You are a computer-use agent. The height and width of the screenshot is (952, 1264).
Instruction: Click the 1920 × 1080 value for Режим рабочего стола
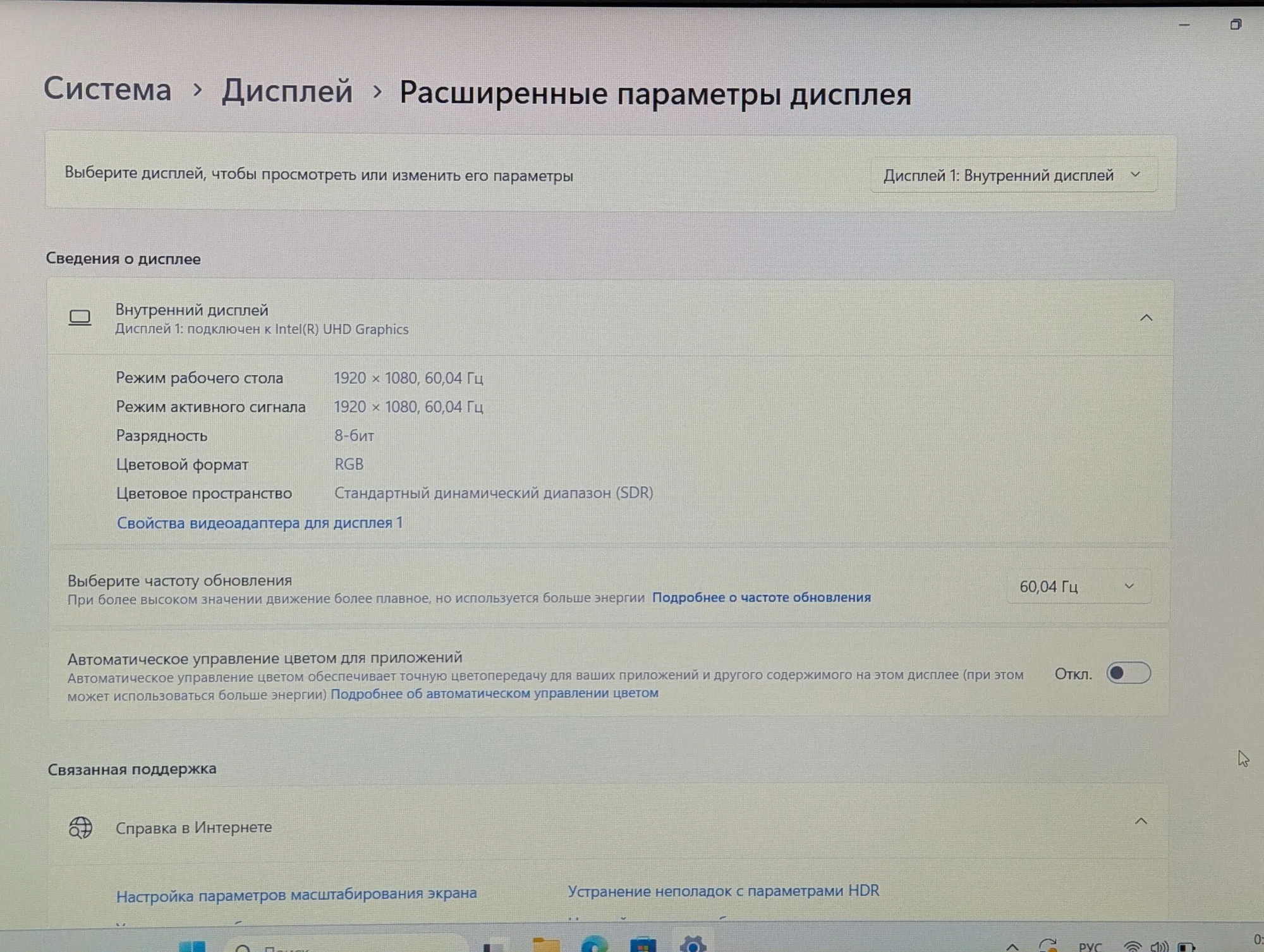pyautogui.click(x=408, y=378)
